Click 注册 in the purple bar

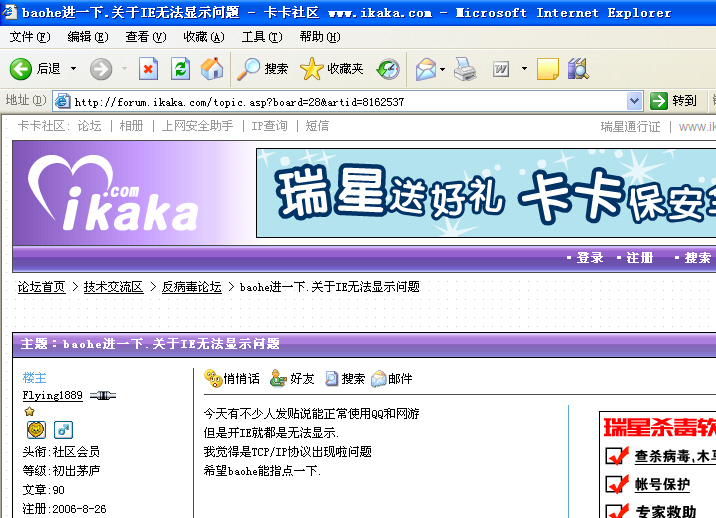[x=639, y=258]
